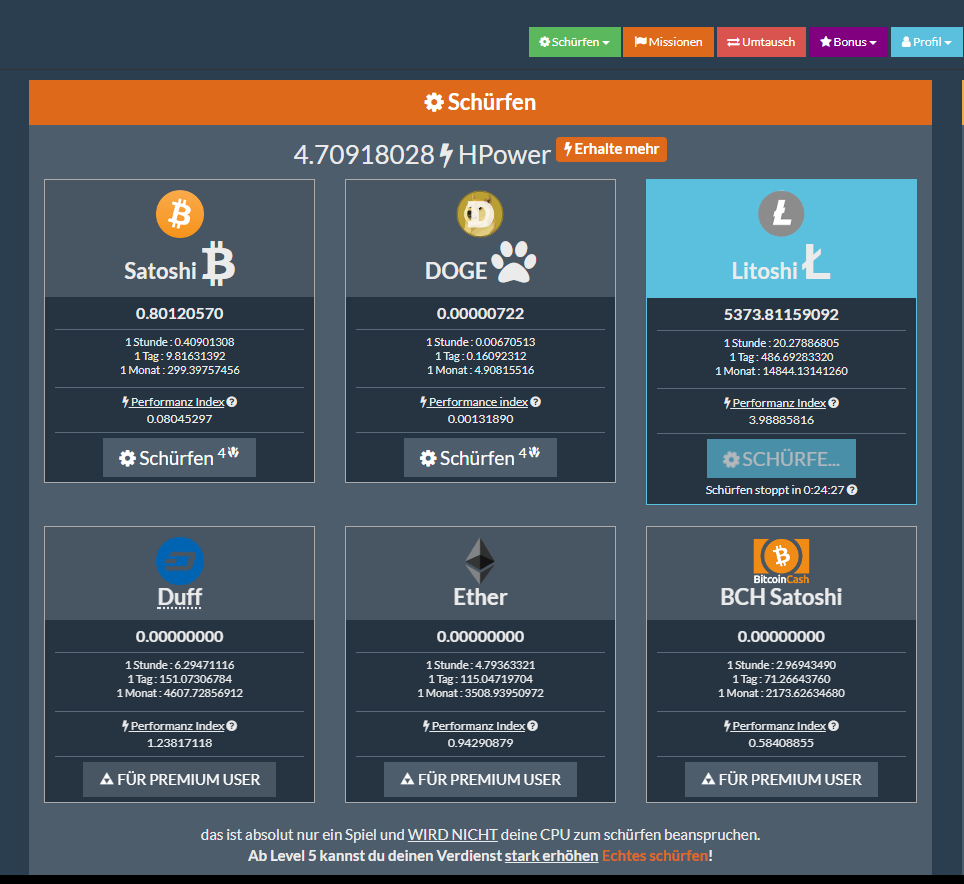Click the flag icon on Missionen button
The width and height of the screenshot is (964, 884).
(x=641, y=42)
